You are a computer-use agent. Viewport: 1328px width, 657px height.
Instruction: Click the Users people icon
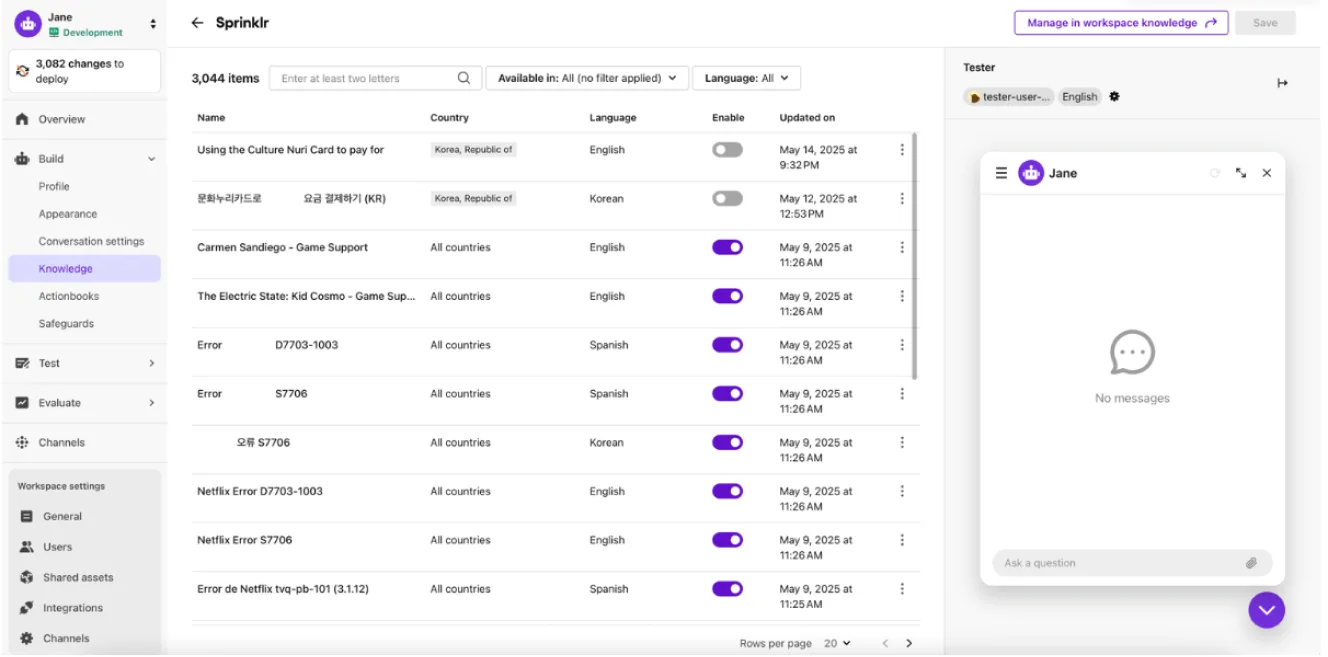(27, 547)
